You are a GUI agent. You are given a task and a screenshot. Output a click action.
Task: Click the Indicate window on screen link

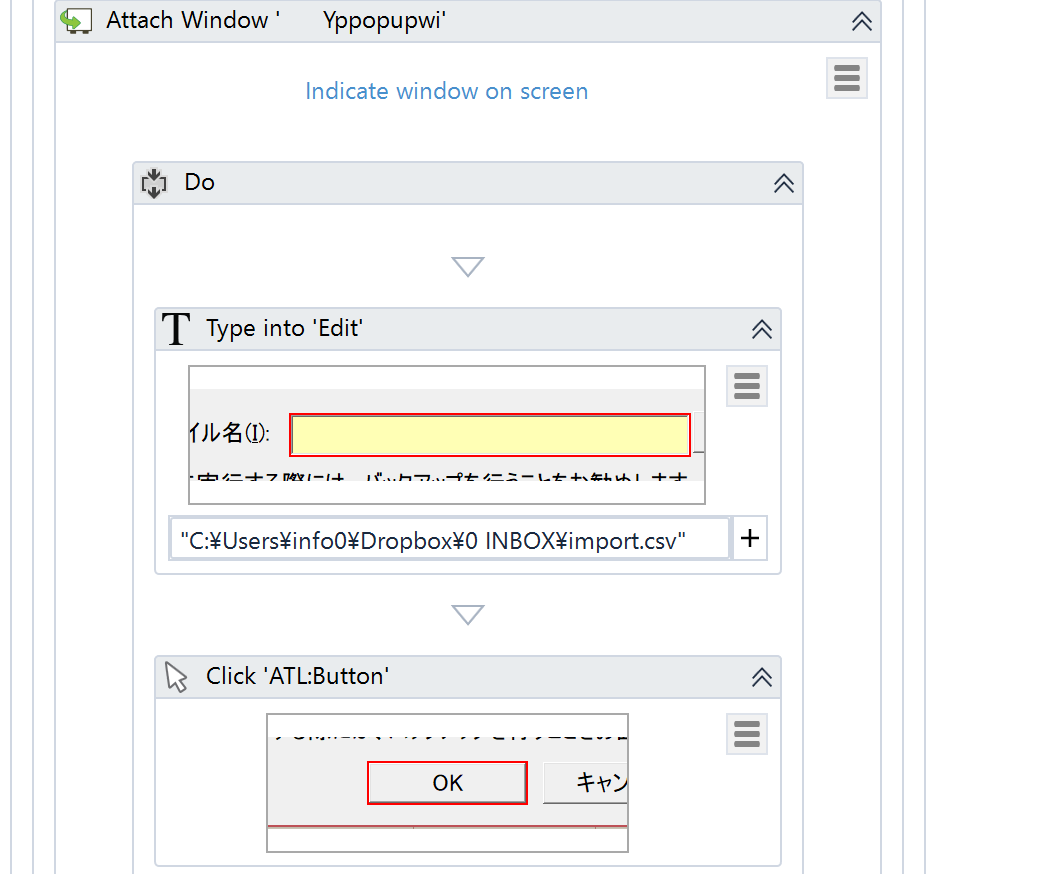[x=446, y=91]
